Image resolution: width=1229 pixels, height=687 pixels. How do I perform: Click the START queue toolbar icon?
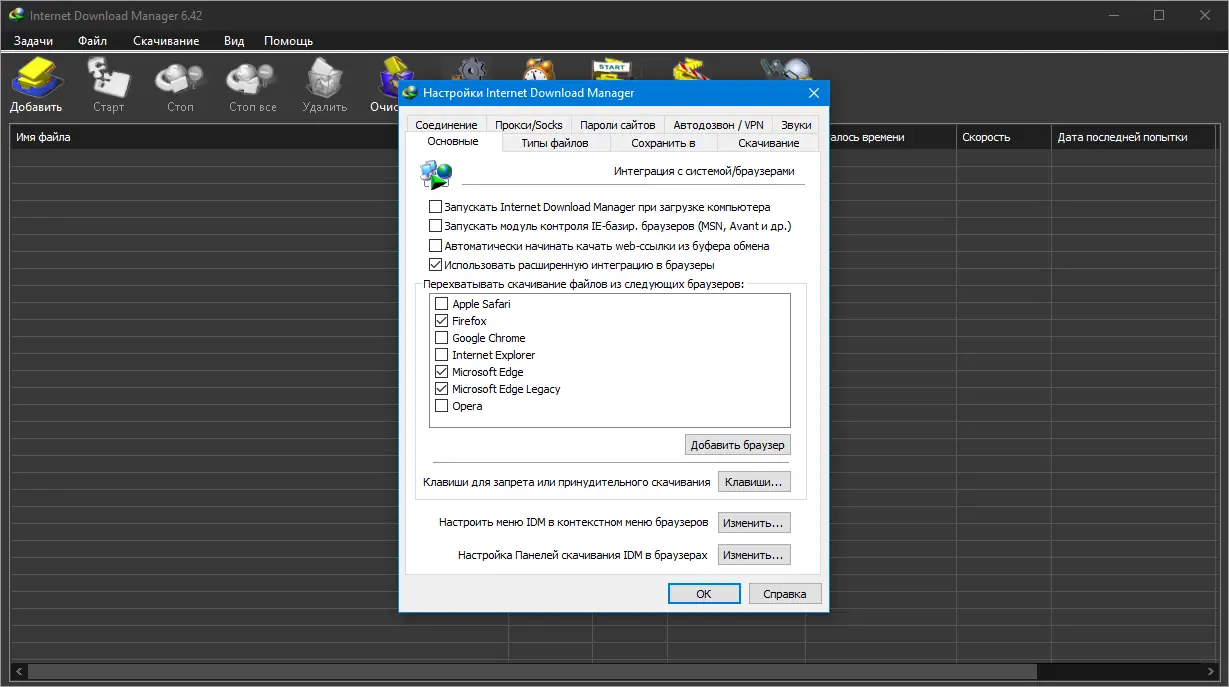coord(611,69)
